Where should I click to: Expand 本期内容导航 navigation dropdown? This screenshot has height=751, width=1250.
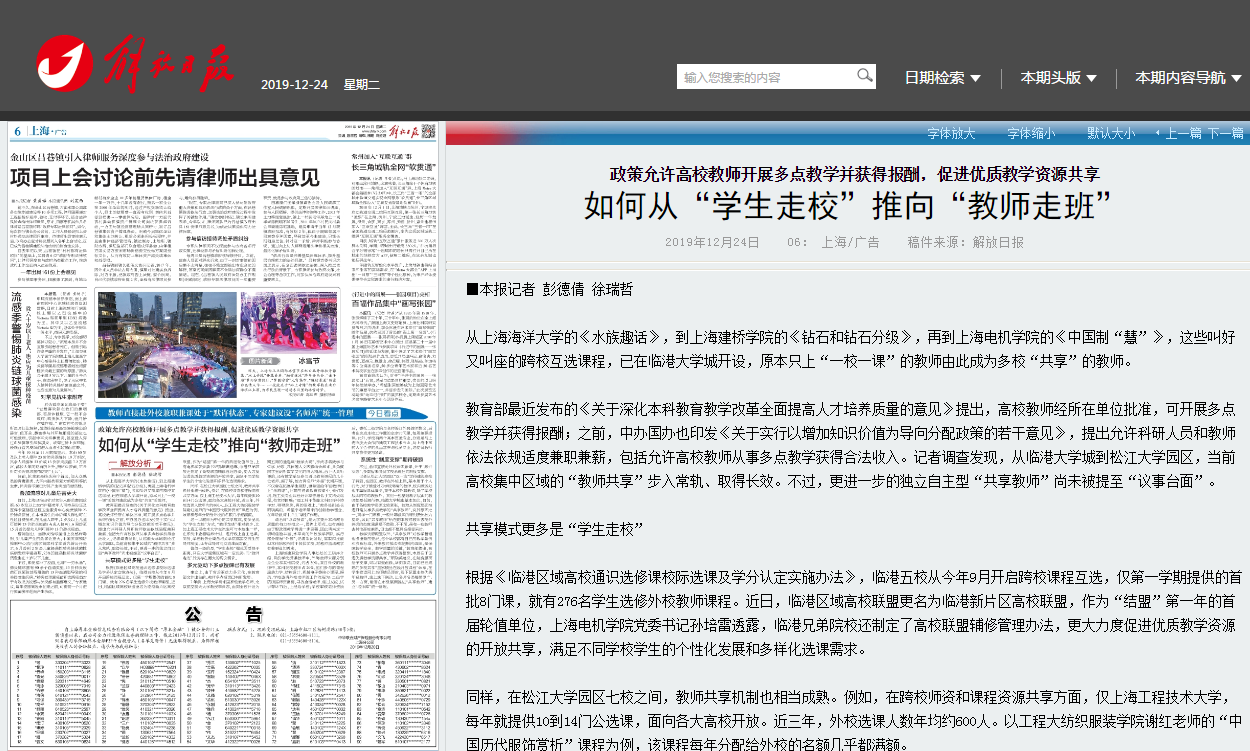pyautogui.click(x=1187, y=78)
